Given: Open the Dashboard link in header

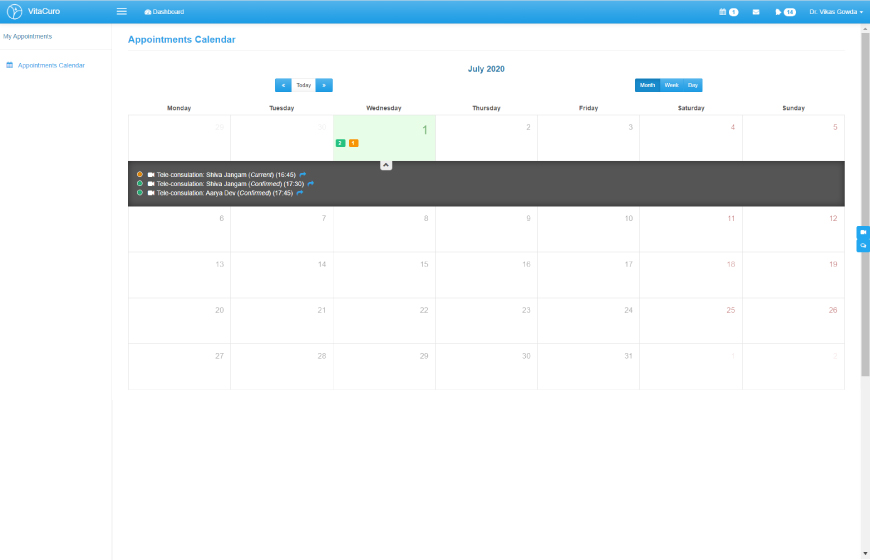Looking at the screenshot, I should [164, 12].
